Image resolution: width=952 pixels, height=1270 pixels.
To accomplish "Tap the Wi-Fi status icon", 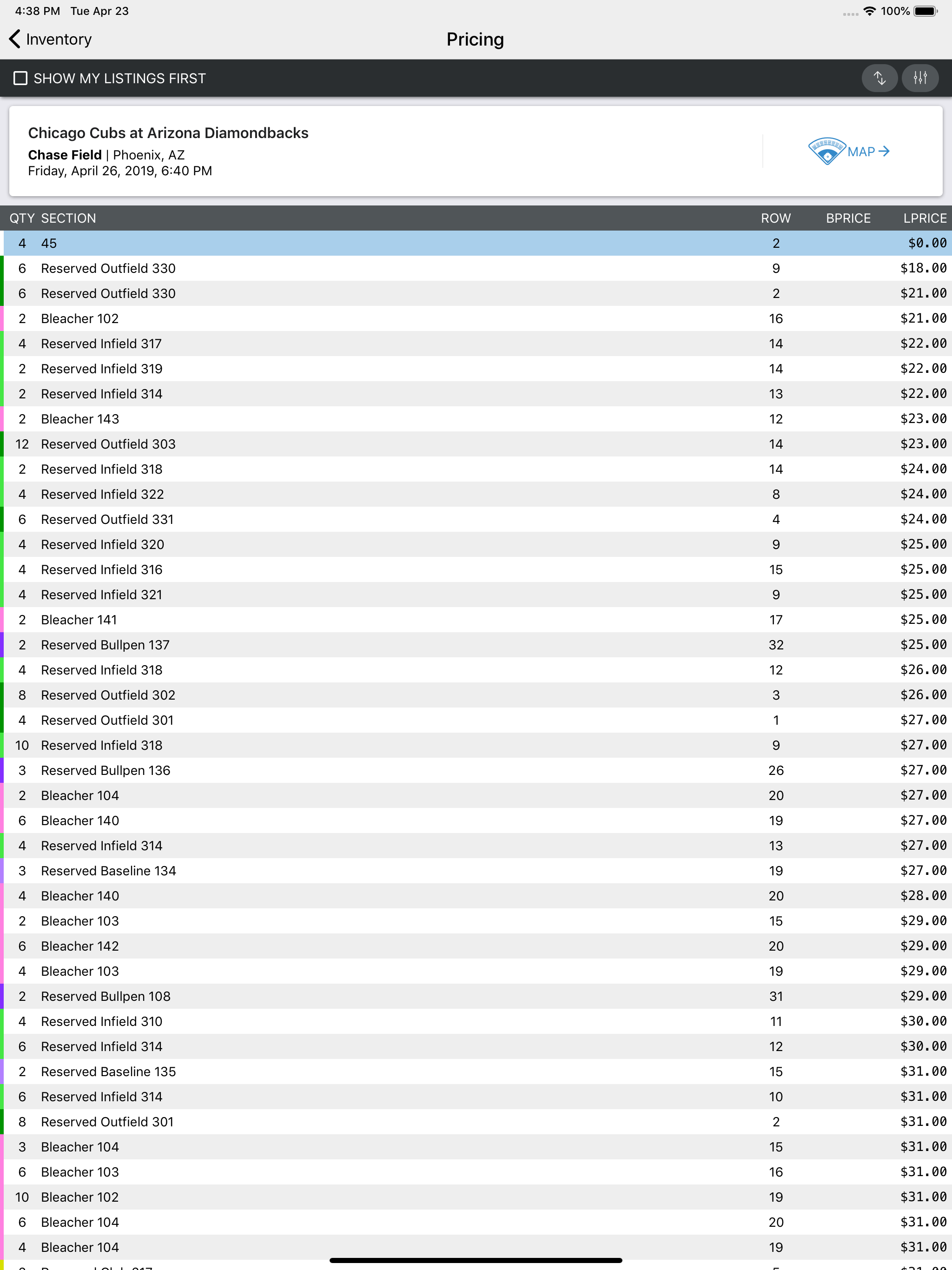I will coord(869,11).
